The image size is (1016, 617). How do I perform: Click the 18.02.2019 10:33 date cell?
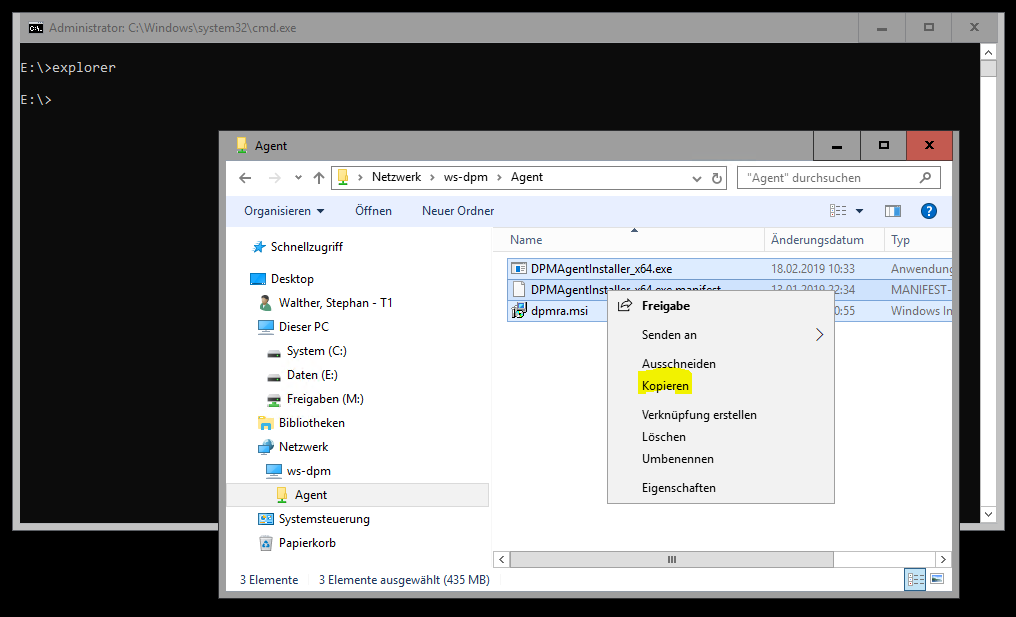tap(813, 269)
